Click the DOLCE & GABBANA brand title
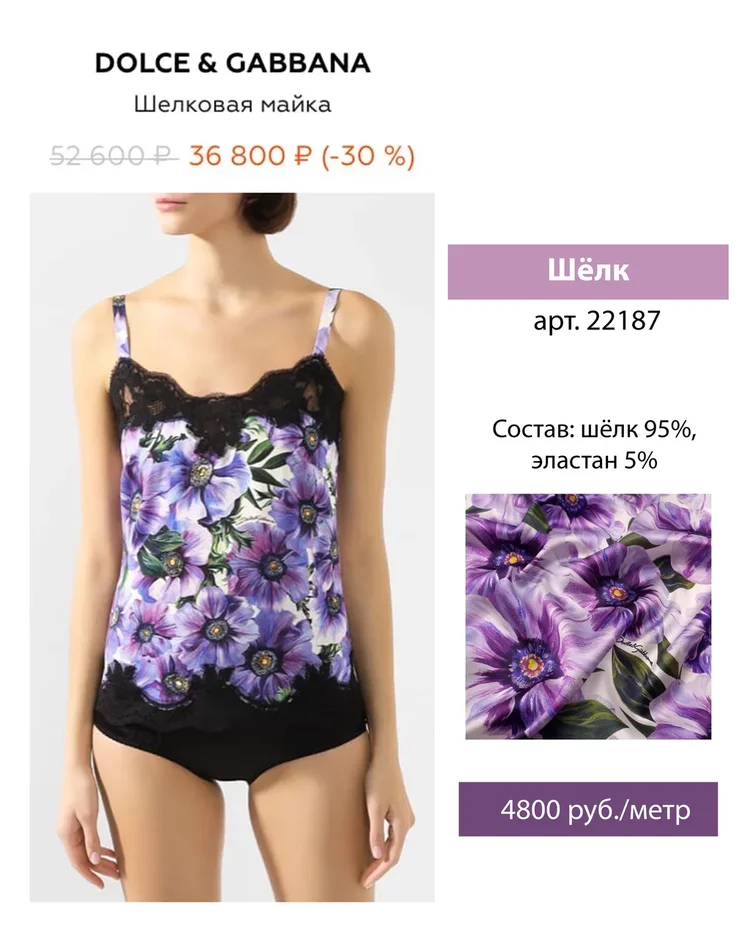The height and width of the screenshot is (937, 750). (232, 63)
